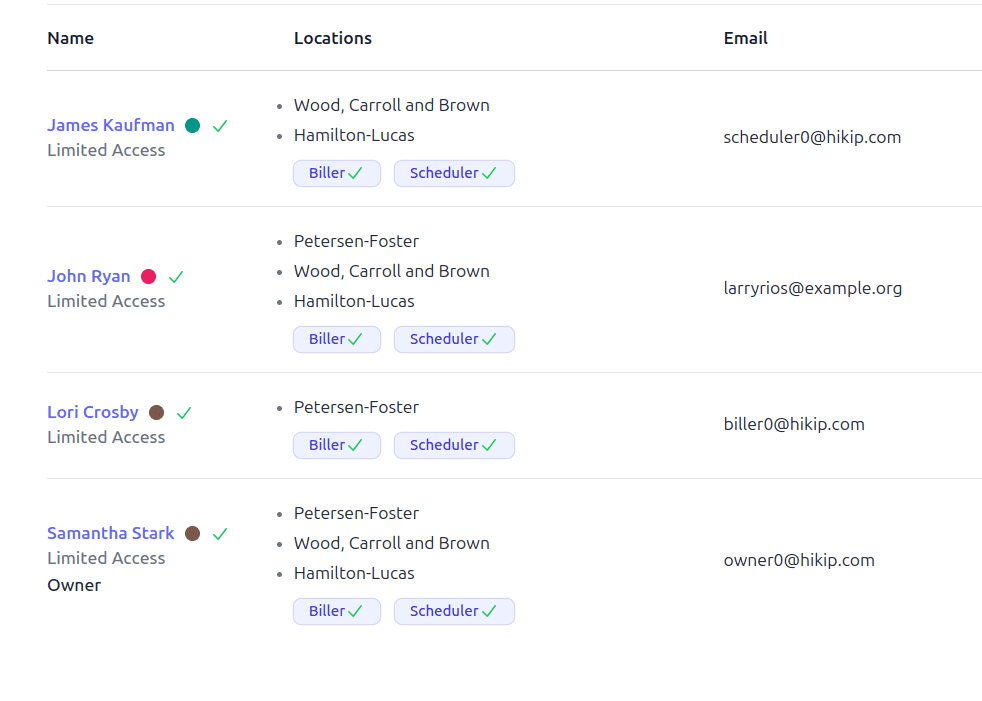Select email owner0@hikip.com

tap(799, 560)
